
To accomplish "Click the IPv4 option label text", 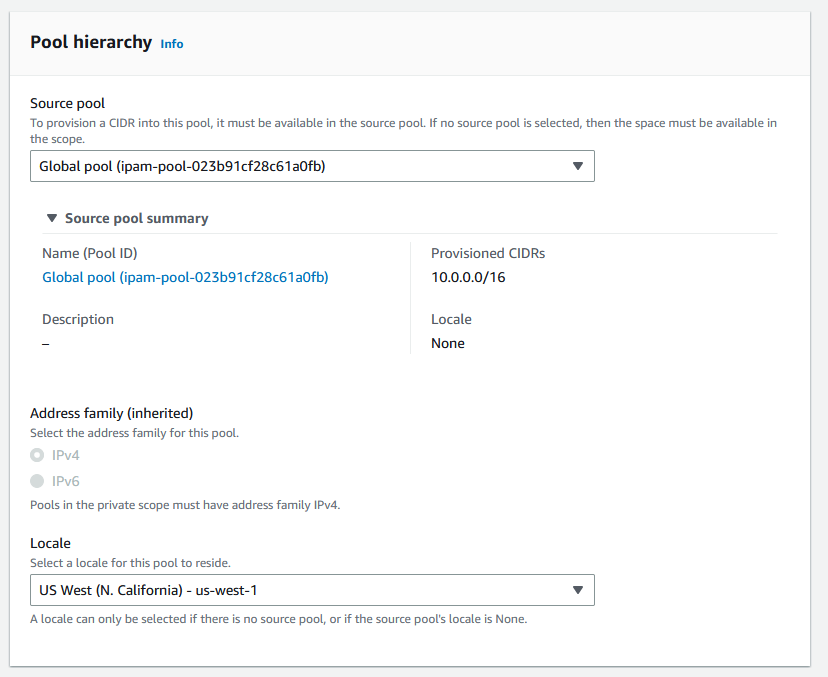I will click(65, 455).
